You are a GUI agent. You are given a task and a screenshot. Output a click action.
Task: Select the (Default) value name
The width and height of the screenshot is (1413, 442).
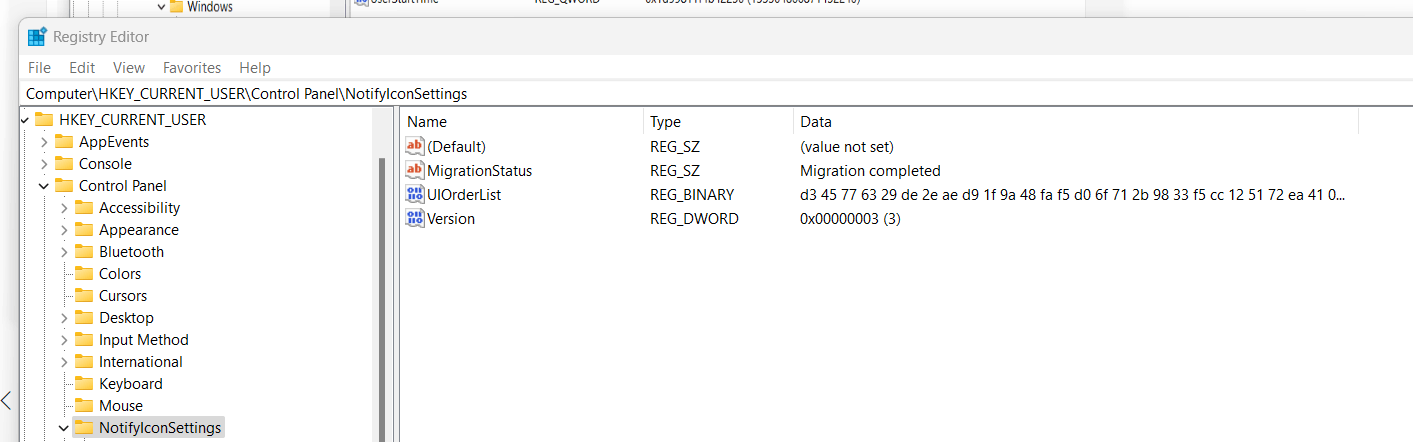pyautogui.click(x=456, y=146)
